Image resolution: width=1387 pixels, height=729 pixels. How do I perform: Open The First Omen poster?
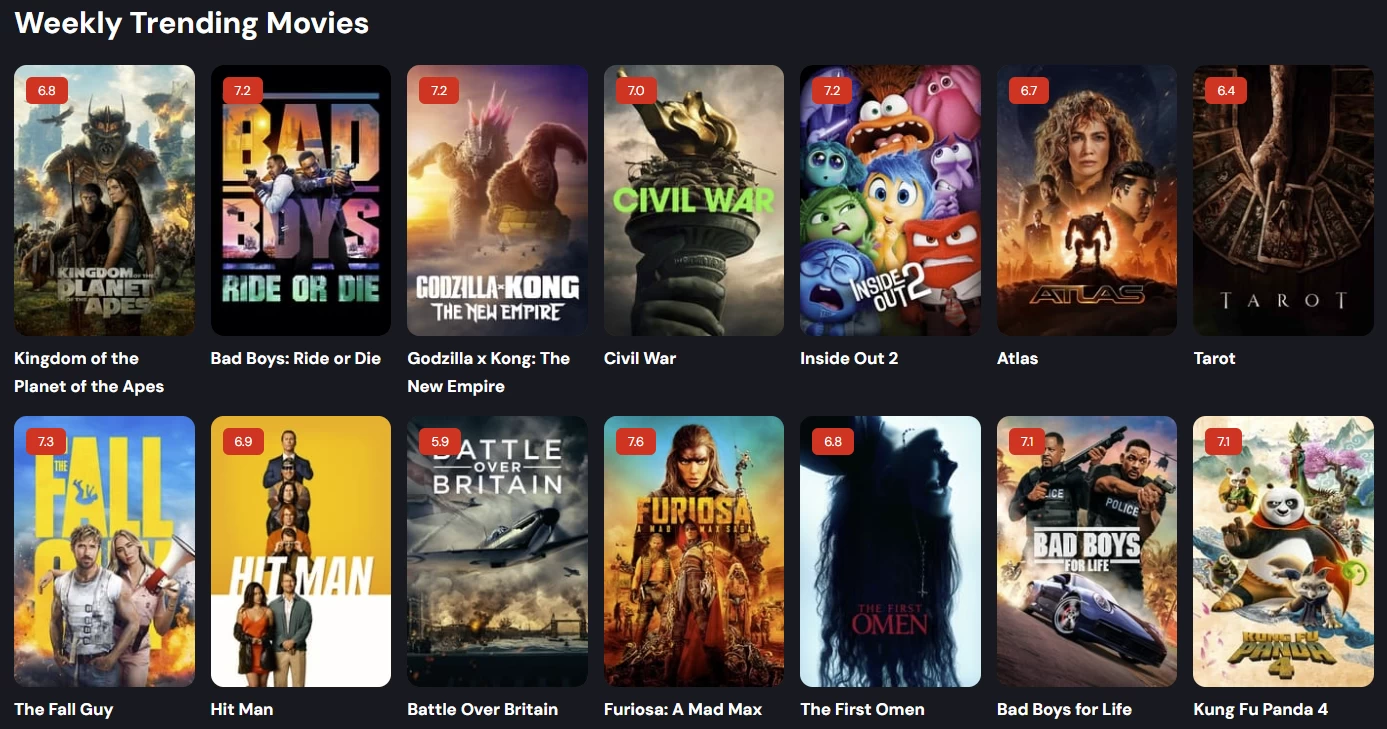pyautogui.click(x=890, y=551)
